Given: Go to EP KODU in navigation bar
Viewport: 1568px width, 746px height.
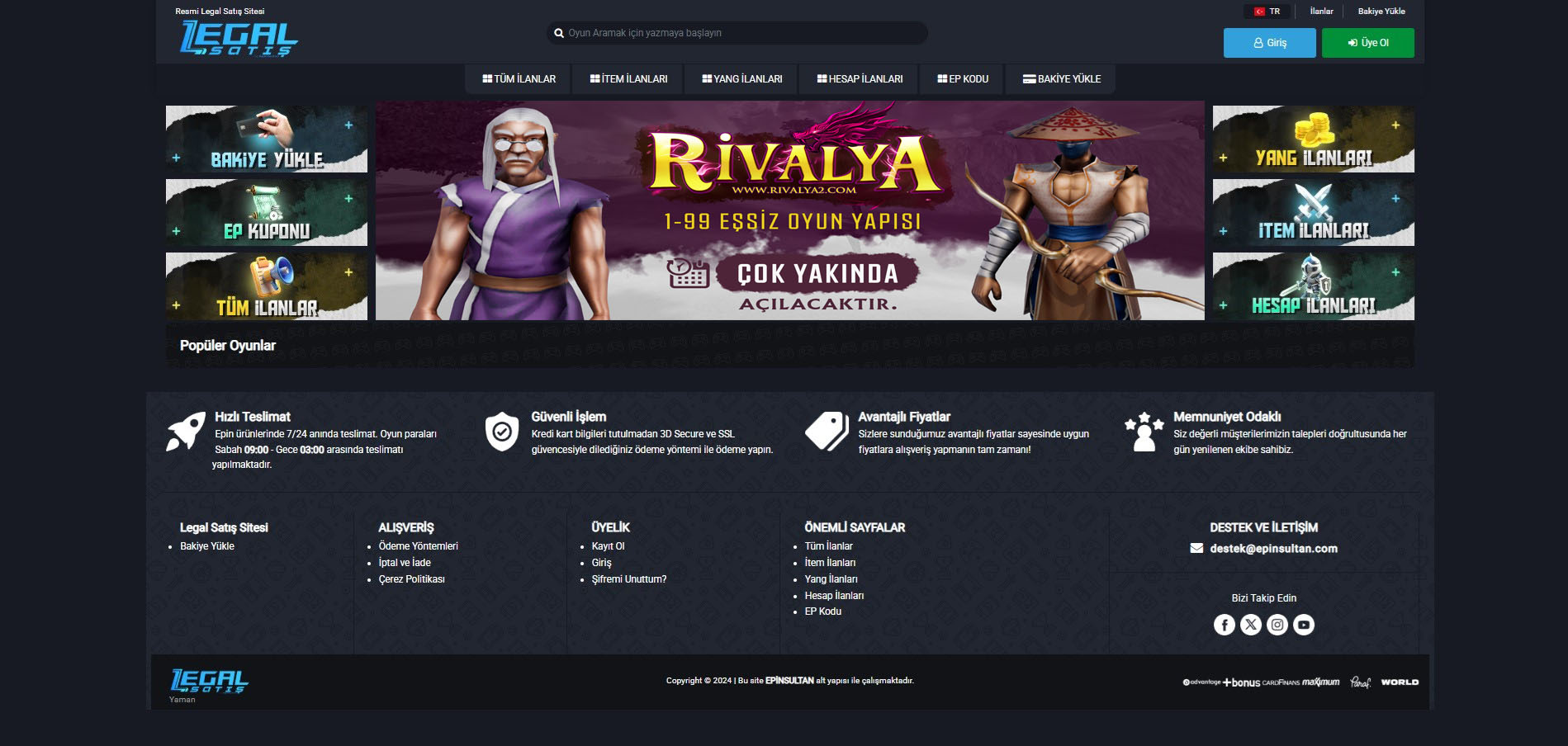Looking at the screenshot, I should pos(963,79).
